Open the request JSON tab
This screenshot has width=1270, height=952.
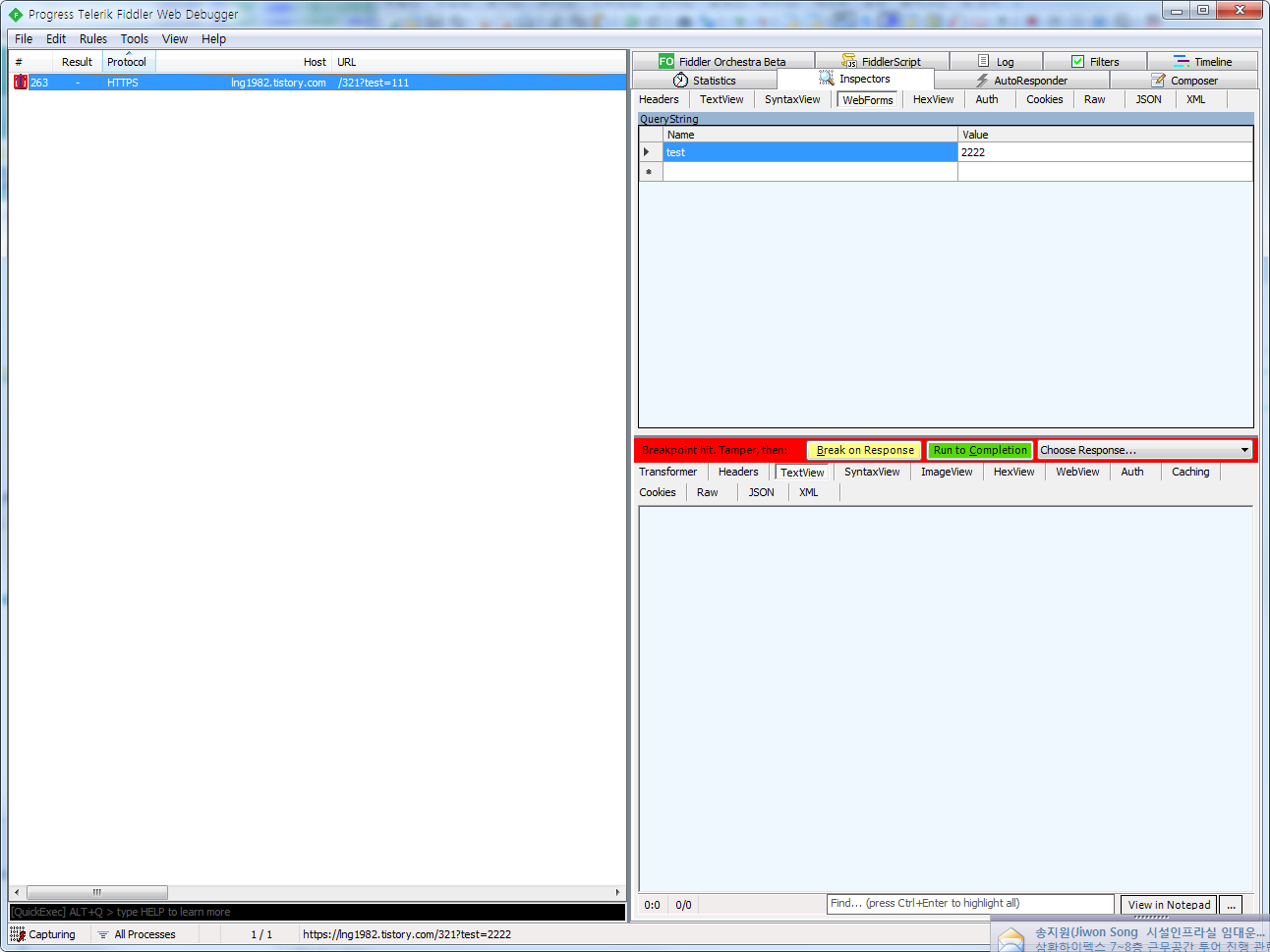[1148, 99]
